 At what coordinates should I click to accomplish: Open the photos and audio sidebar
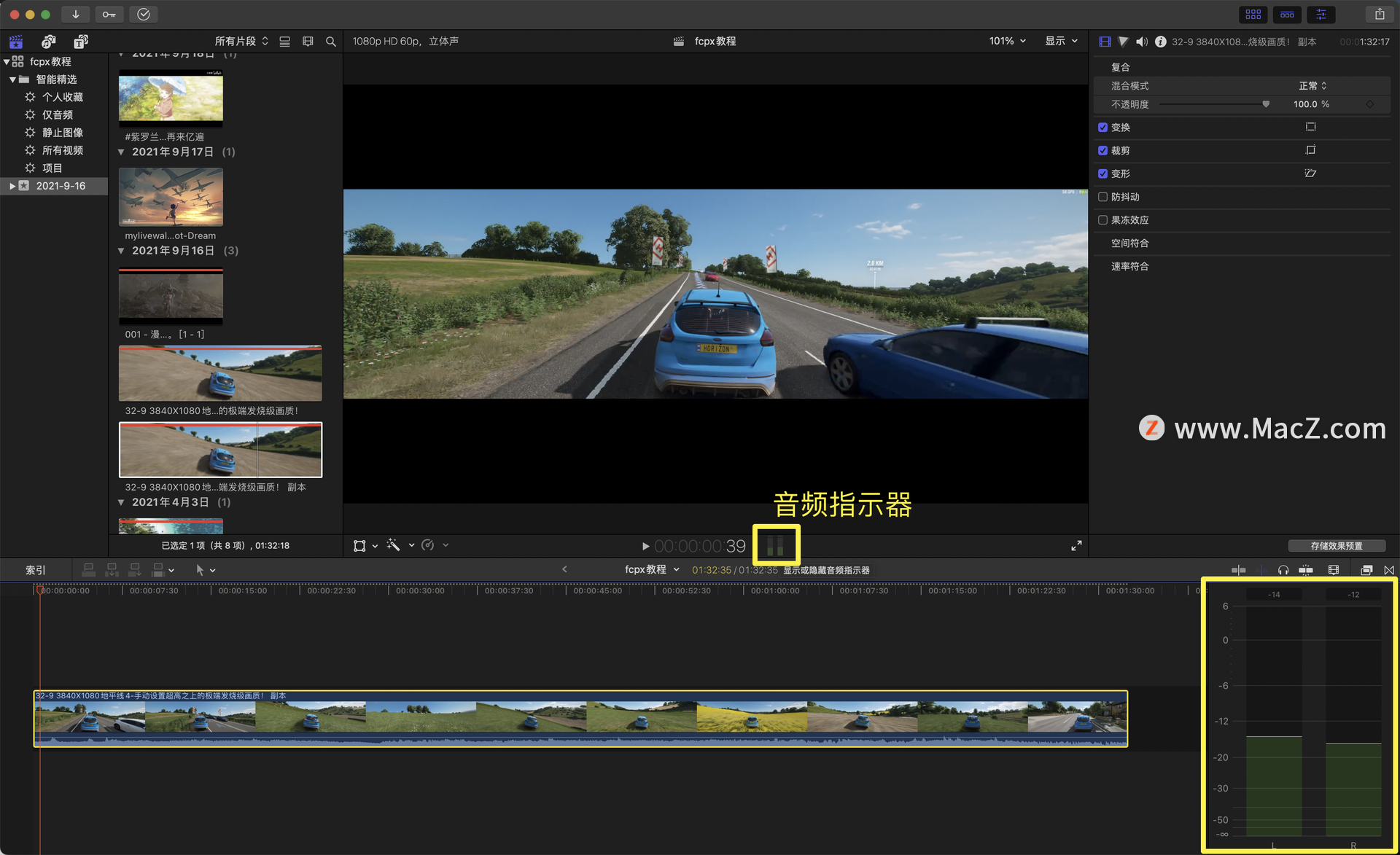point(49,42)
